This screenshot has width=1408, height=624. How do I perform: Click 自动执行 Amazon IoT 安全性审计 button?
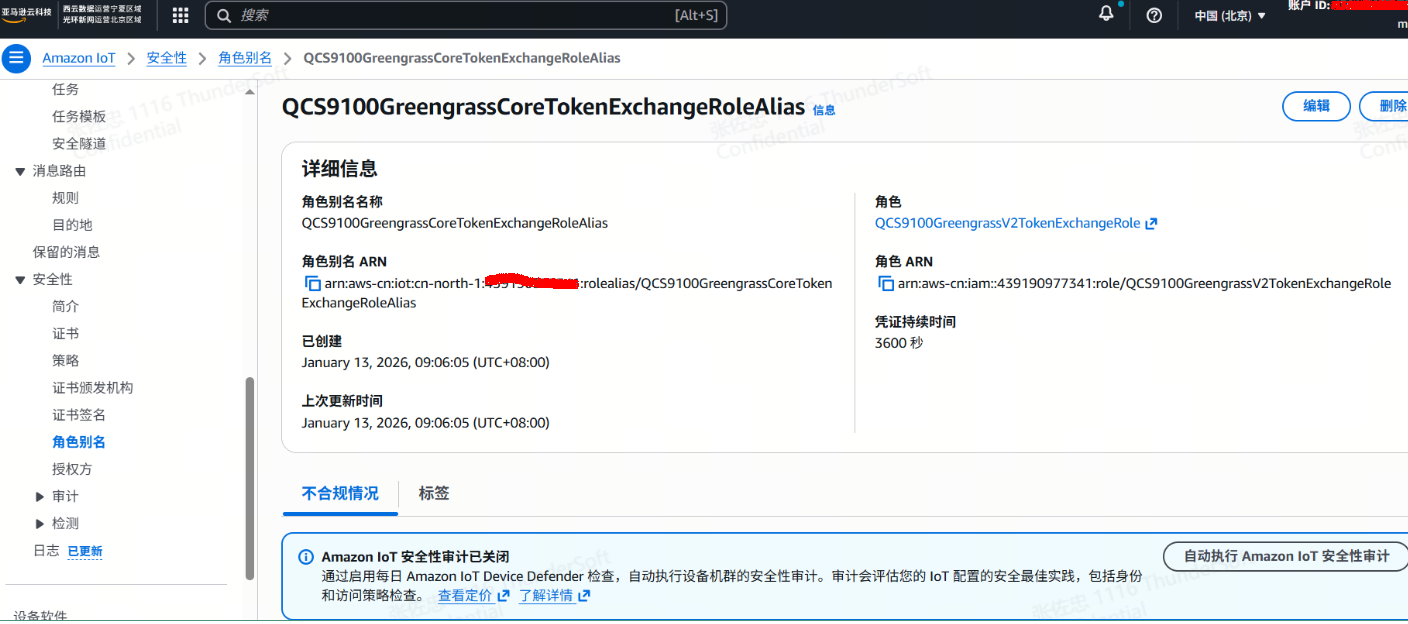coord(1286,556)
